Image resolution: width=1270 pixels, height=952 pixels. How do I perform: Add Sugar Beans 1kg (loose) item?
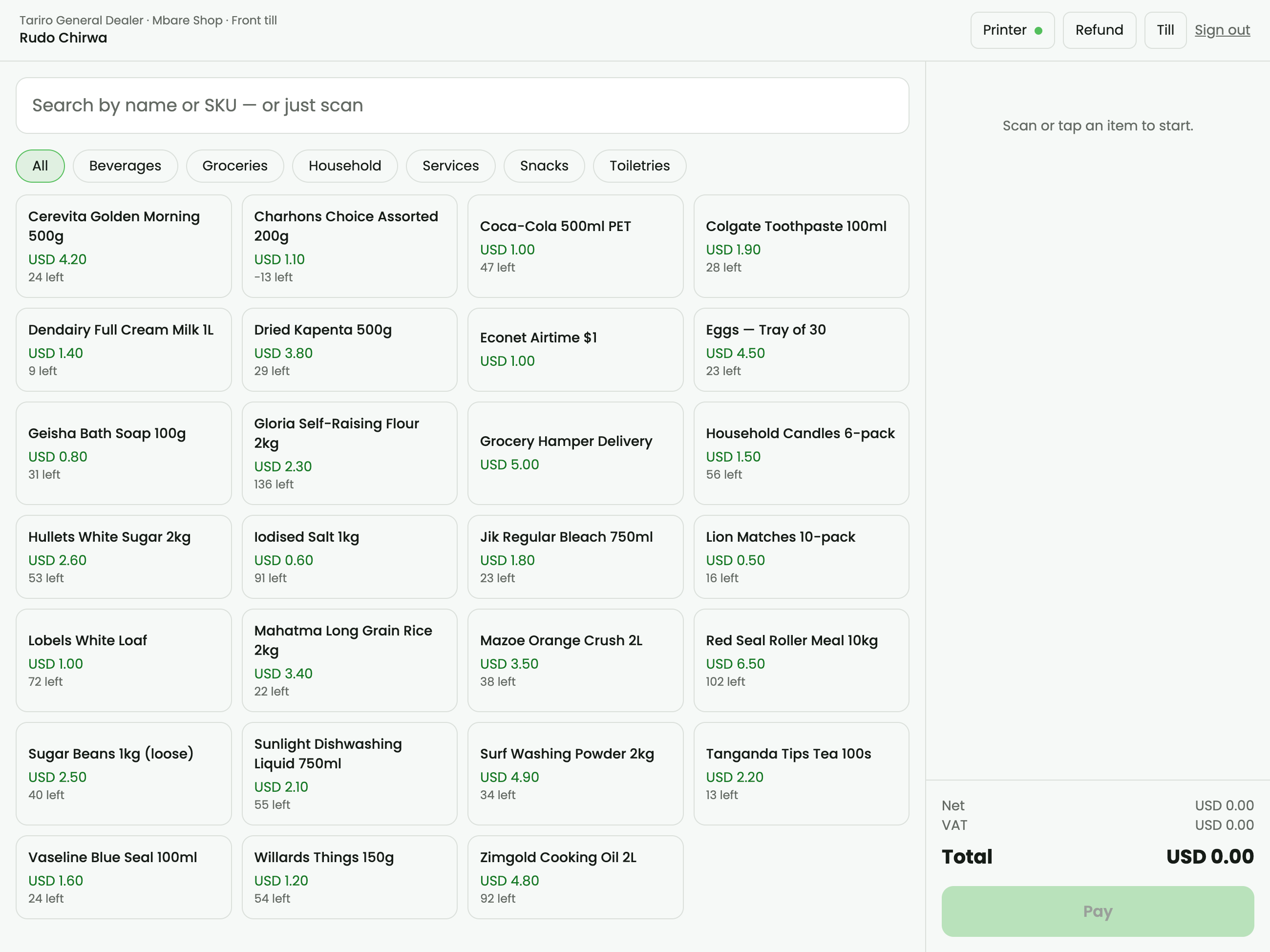[124, 774]
